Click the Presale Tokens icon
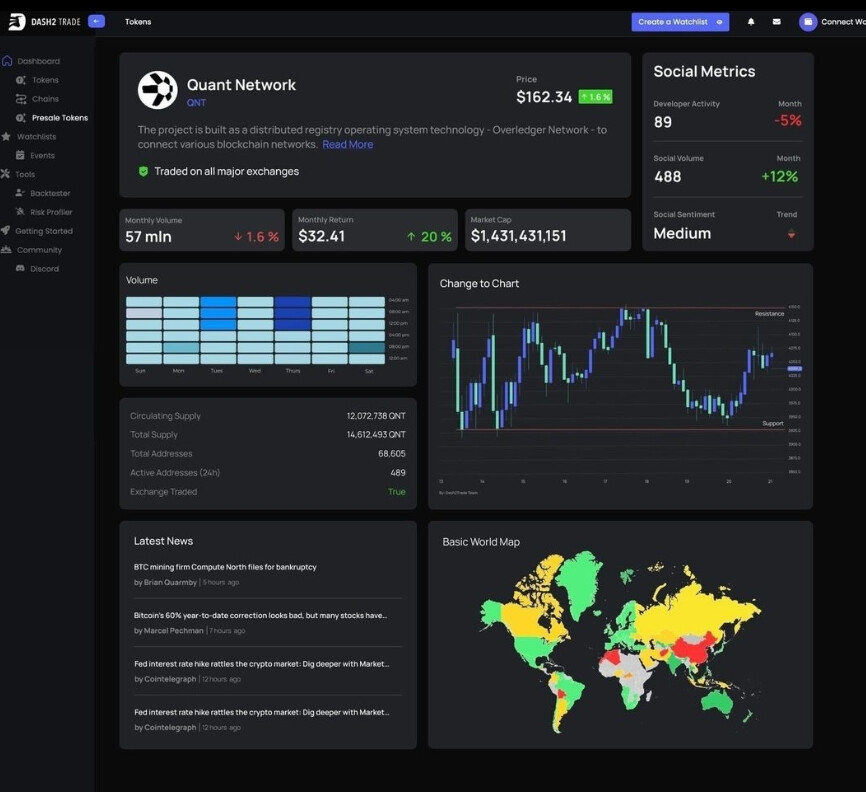 pyautogui.click(x=21, y=118)
